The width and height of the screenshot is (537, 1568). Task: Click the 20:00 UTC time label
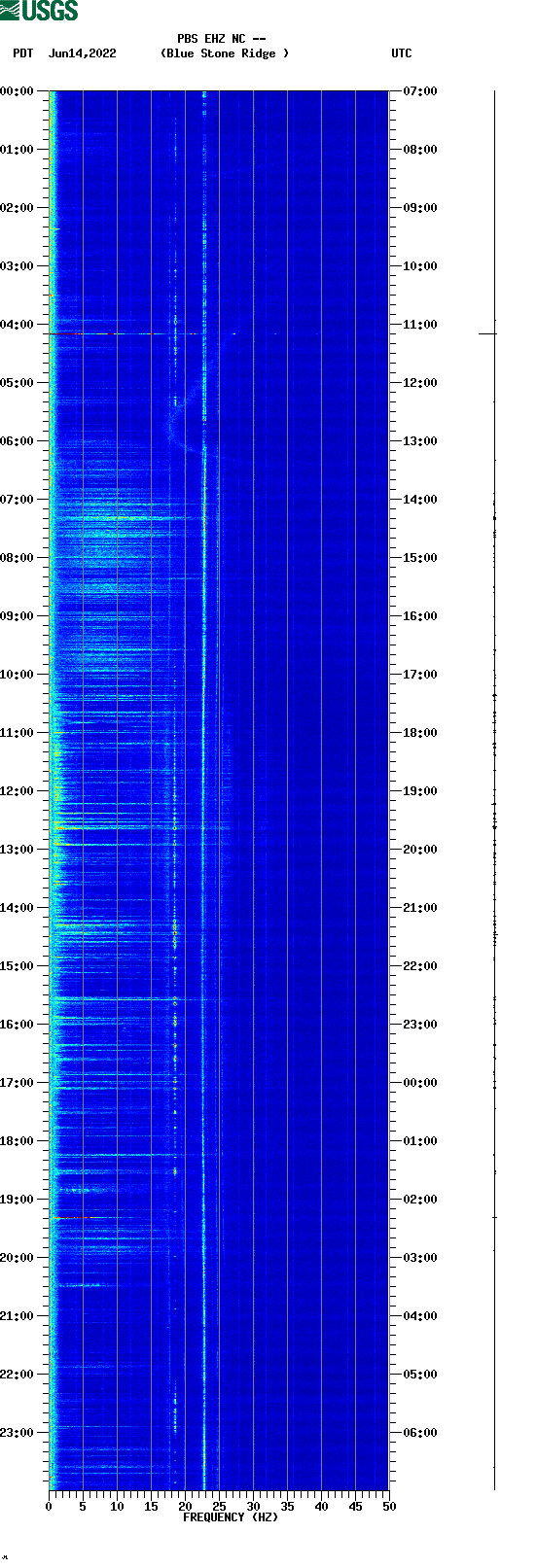[420, 850]
